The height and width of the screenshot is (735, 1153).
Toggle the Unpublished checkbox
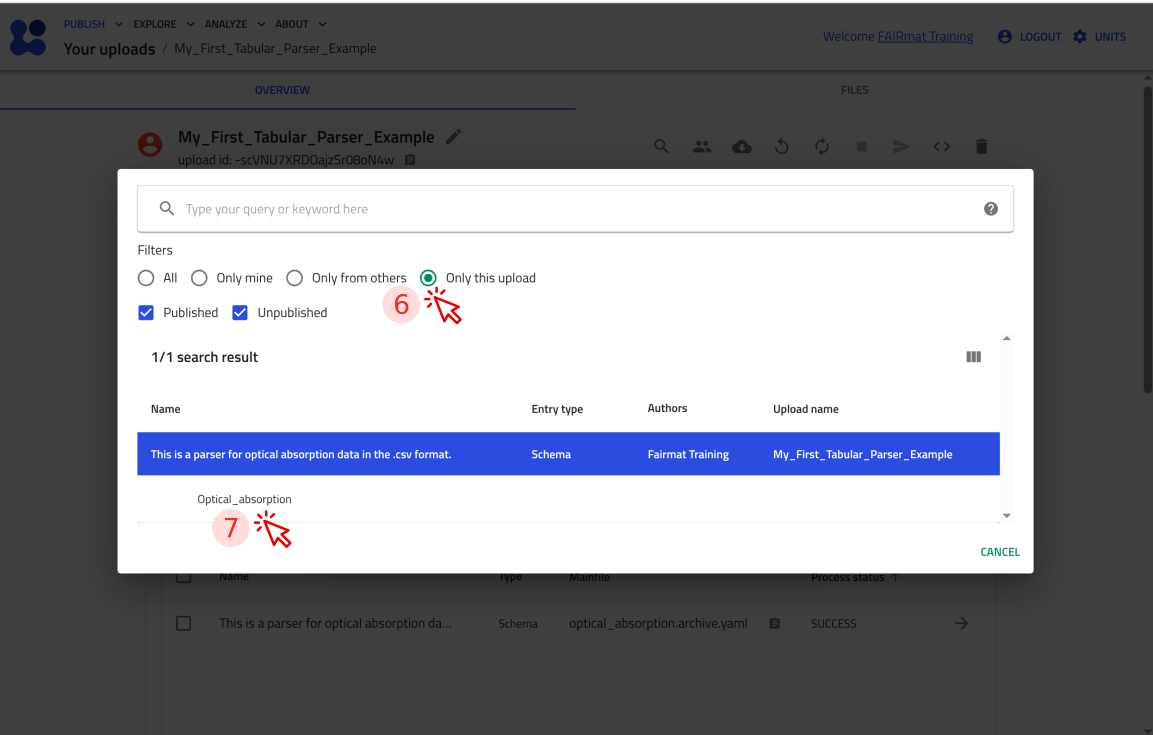240,313
